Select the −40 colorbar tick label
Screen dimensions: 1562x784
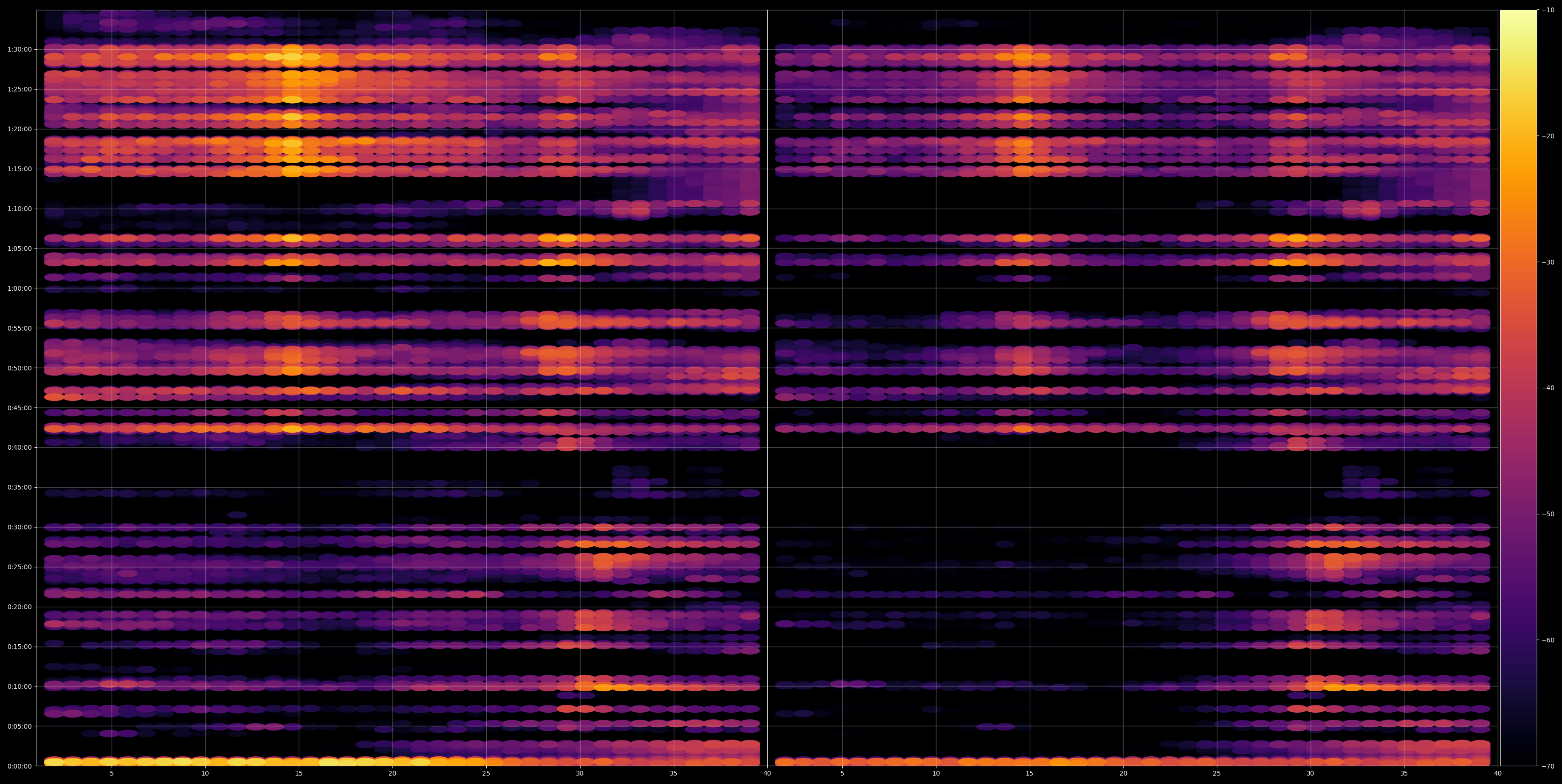point(1548,388)
